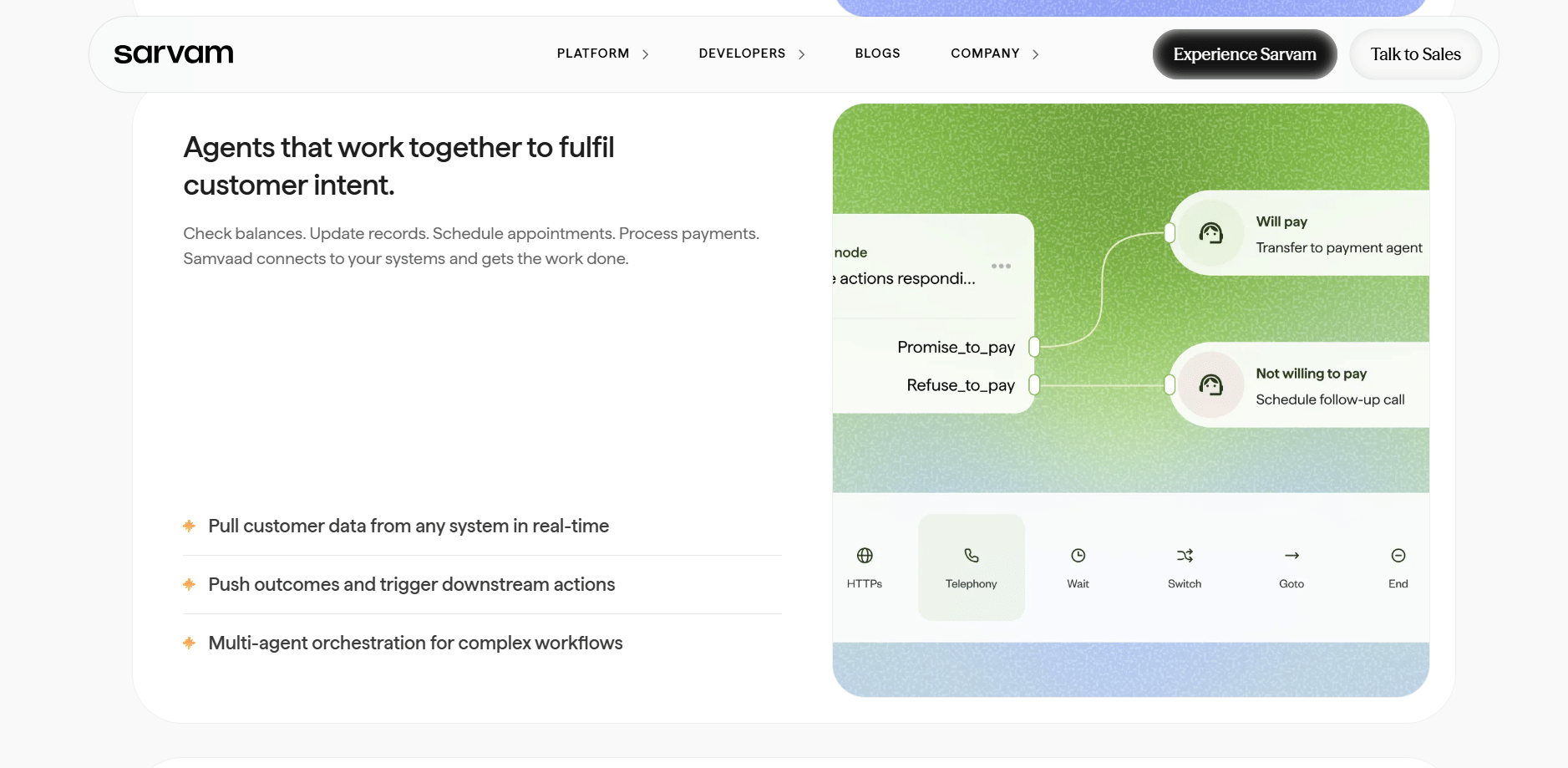
Task: Click the Wait clock icon
Action: point(1078,556)
